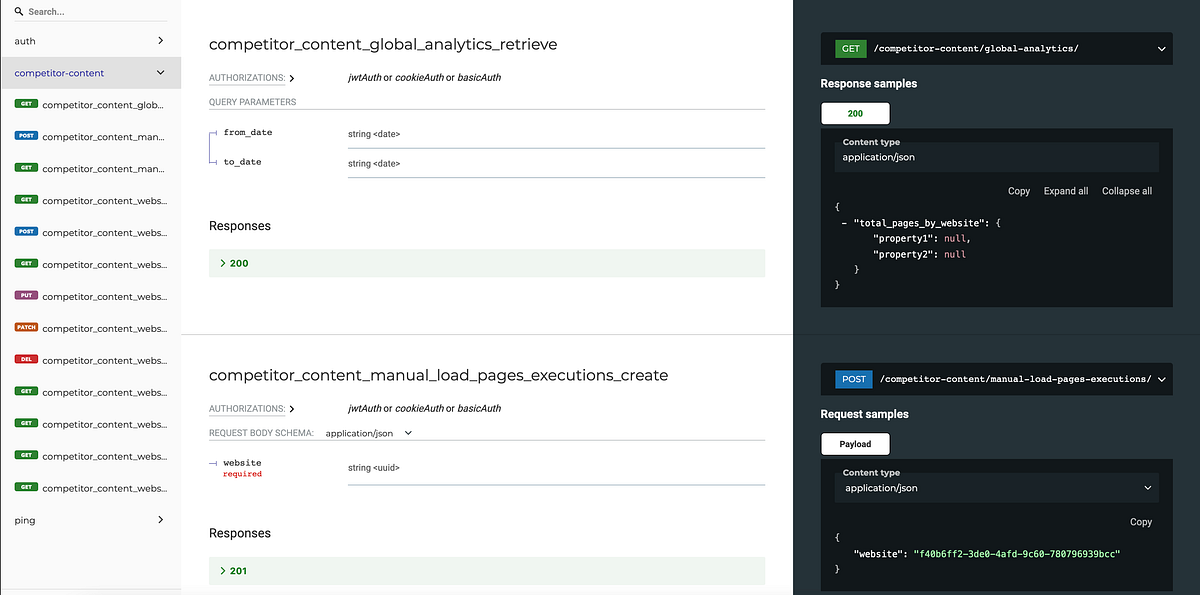The image size is (1200, 595).
Task: Click the POST badge beside /competitor-content/manual-load-pages-executions/
Action: tap(854, 378)
